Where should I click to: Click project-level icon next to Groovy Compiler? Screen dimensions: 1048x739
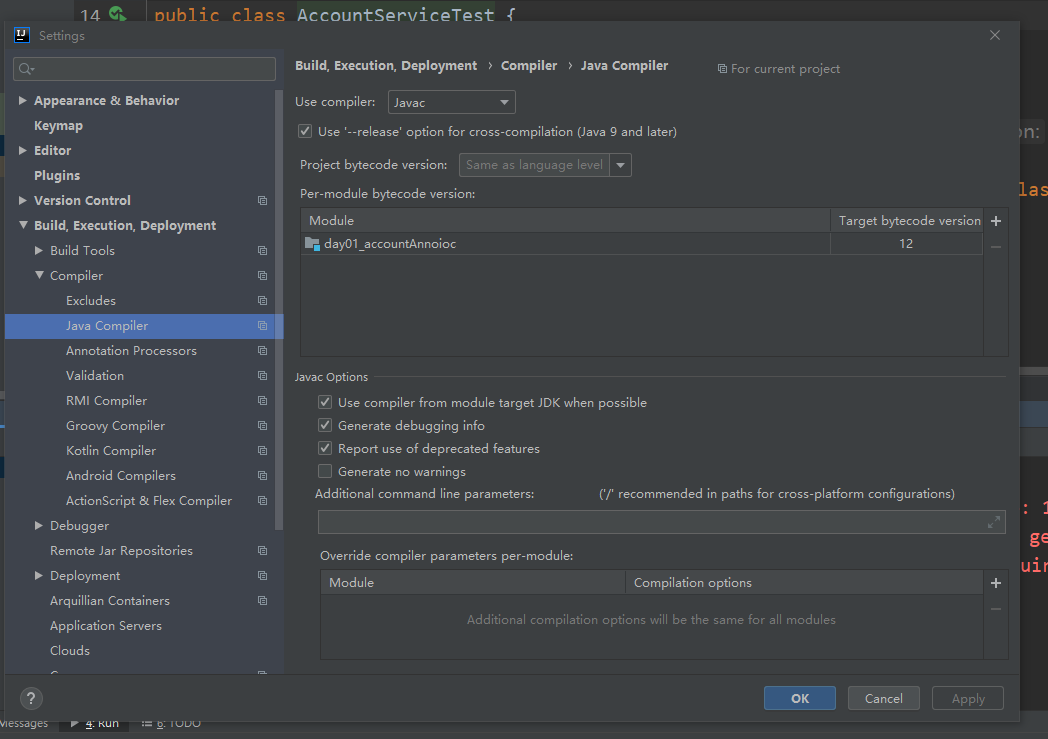263,426
